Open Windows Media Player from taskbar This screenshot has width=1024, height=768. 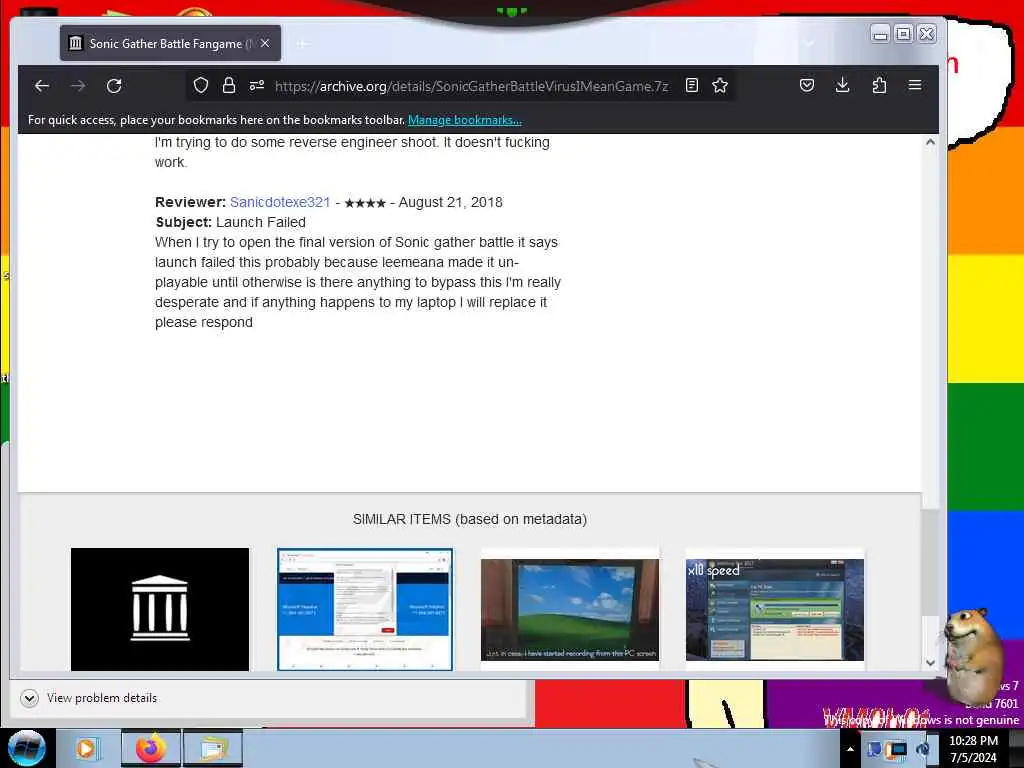87,748
